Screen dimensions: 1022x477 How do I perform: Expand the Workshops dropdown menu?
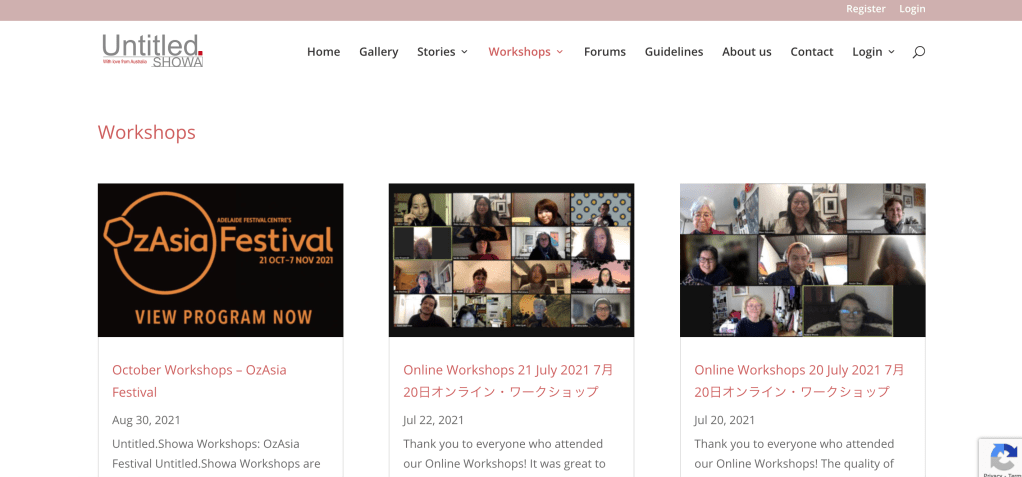(x=526, y=52)
